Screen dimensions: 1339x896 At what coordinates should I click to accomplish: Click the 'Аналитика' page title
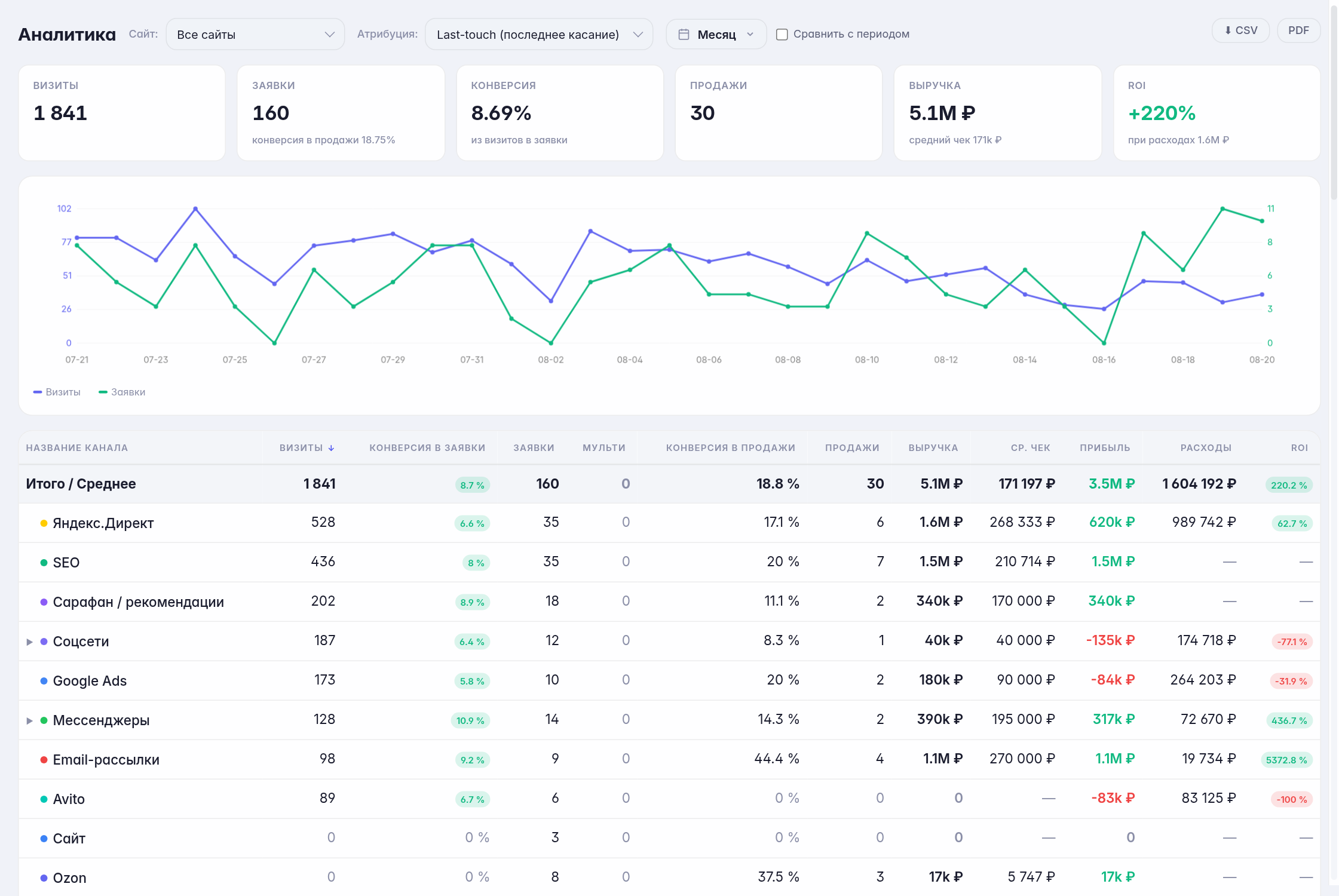coord(67,35)
